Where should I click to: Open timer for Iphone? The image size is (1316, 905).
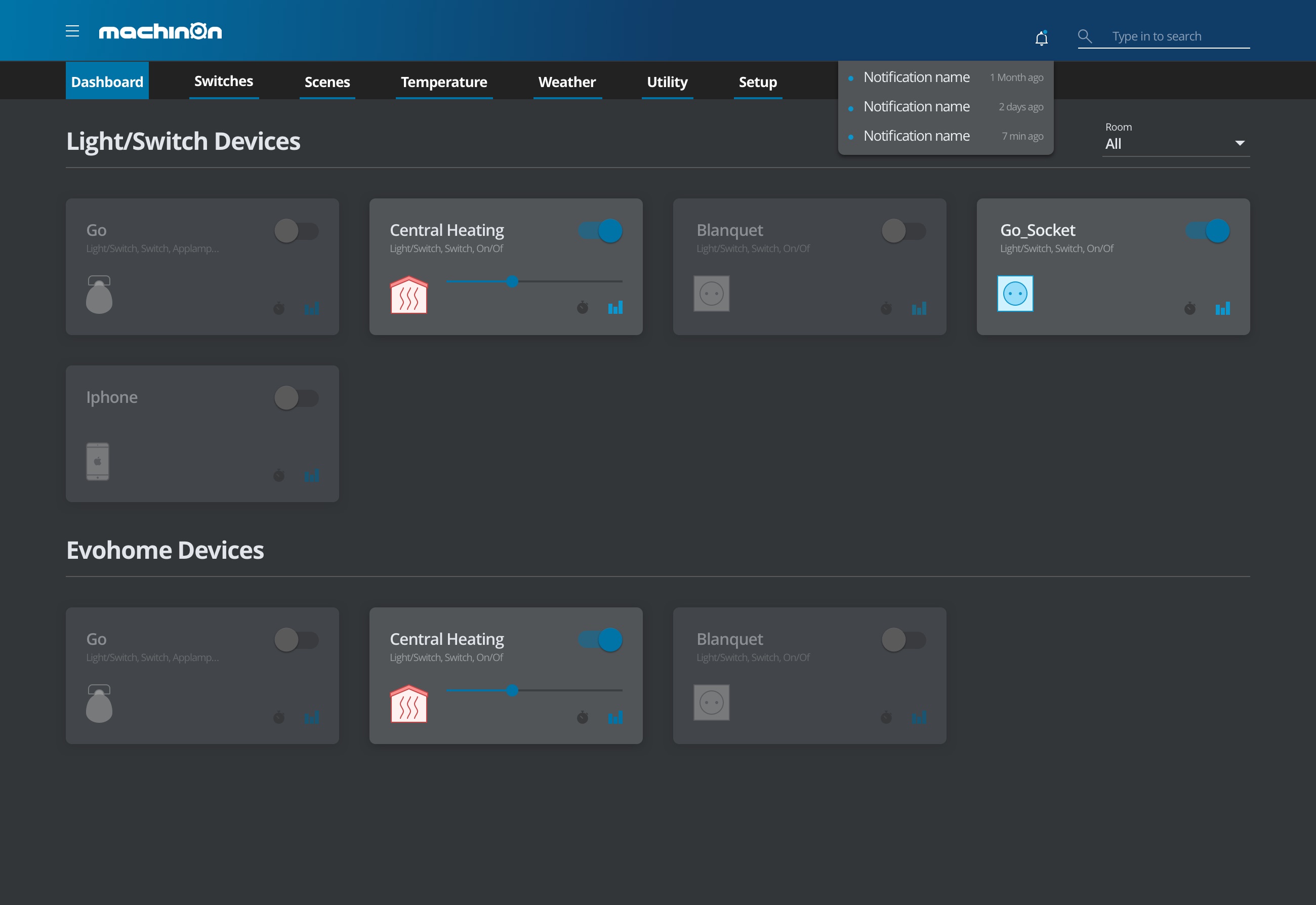tap(279, 475)
